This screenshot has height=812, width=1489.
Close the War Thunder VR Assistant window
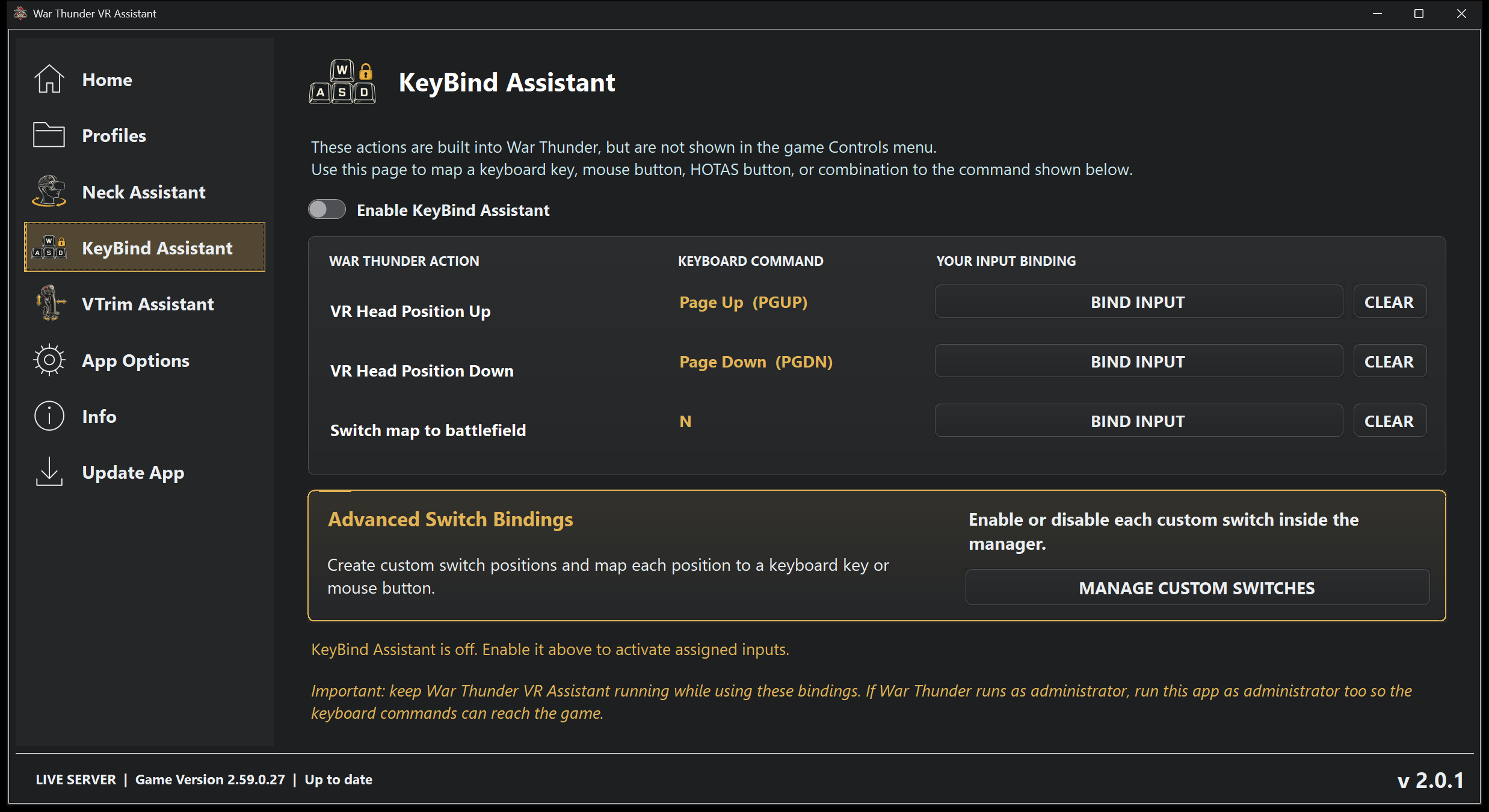1461,13
